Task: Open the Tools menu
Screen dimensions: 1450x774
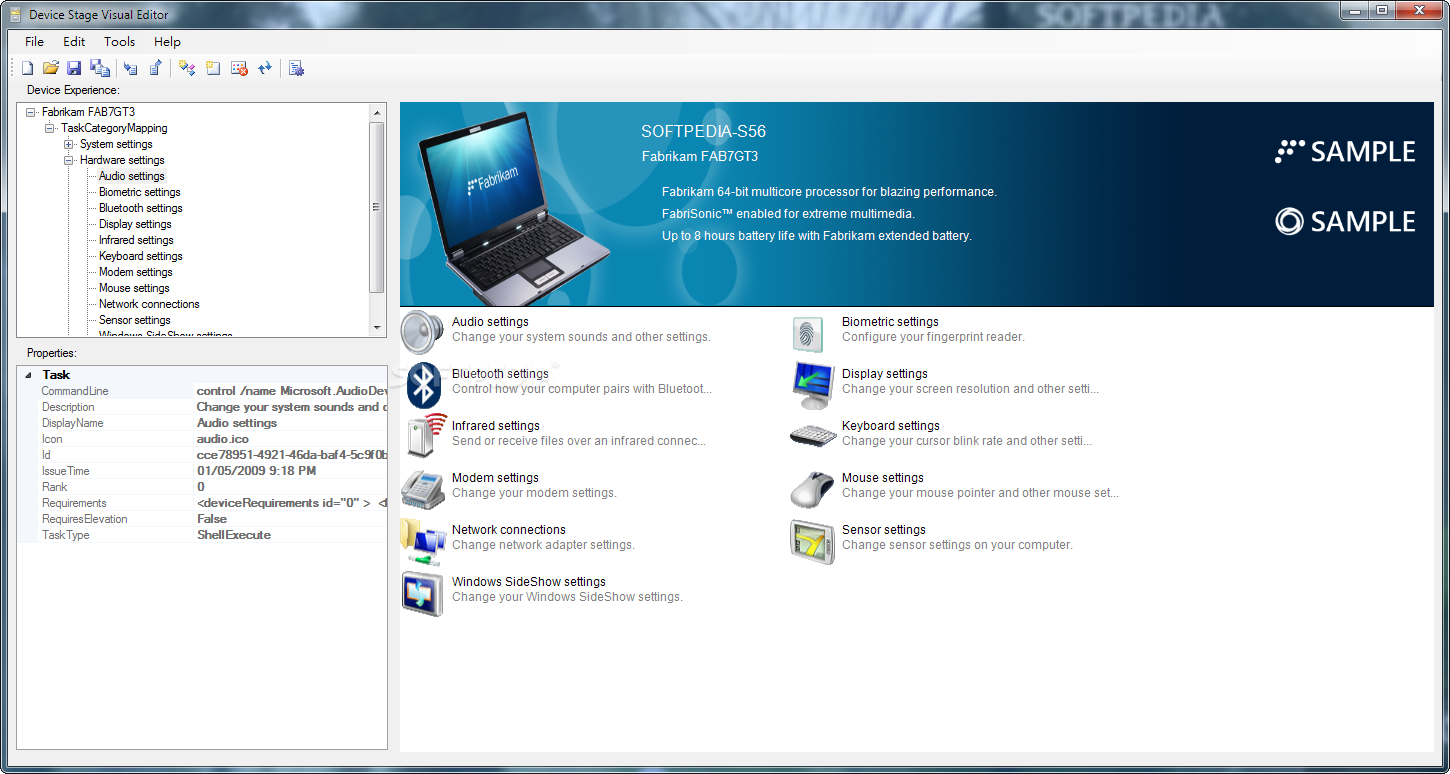Action: click(120, 42)
